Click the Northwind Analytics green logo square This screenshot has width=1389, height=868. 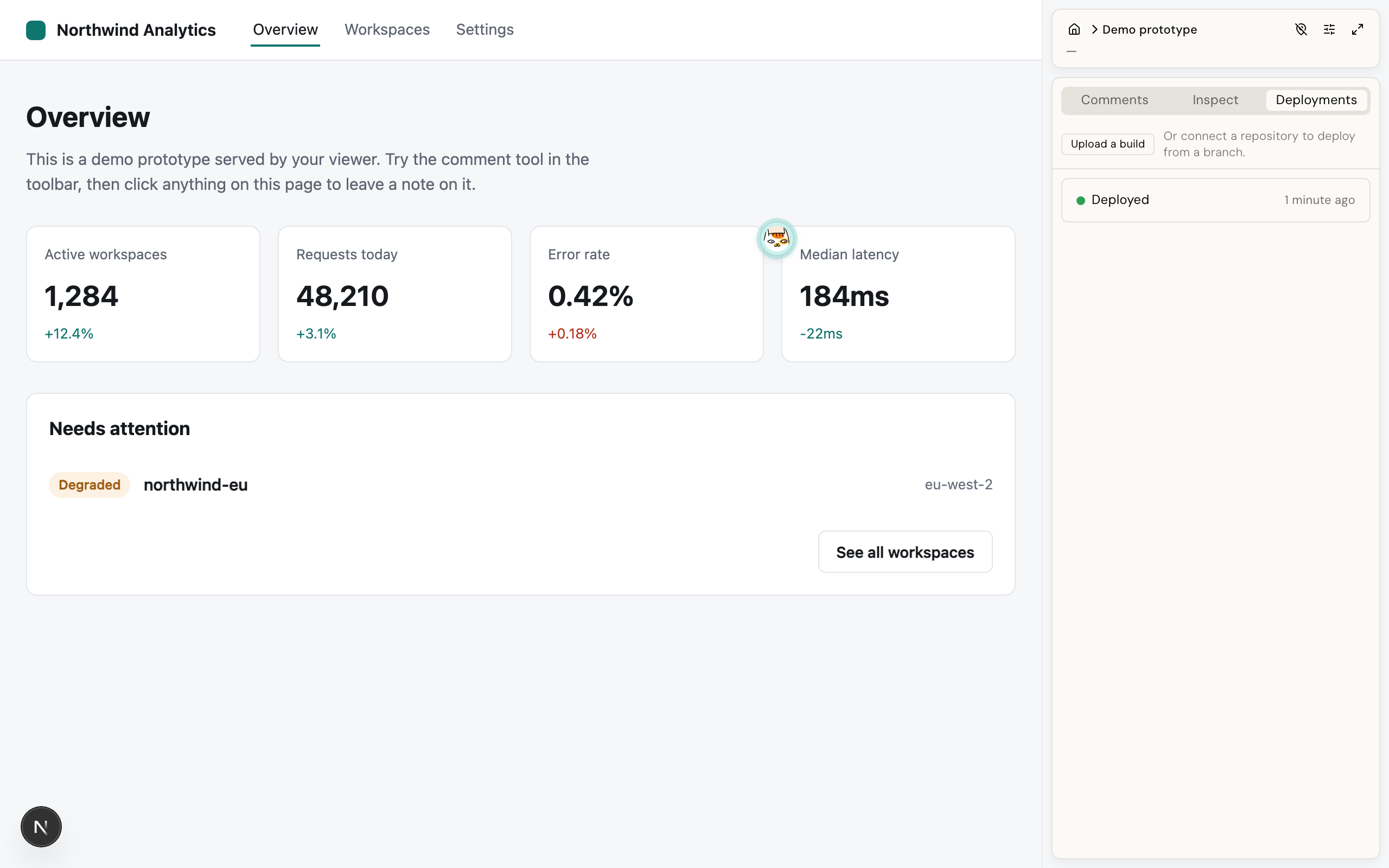coord(36,30)
